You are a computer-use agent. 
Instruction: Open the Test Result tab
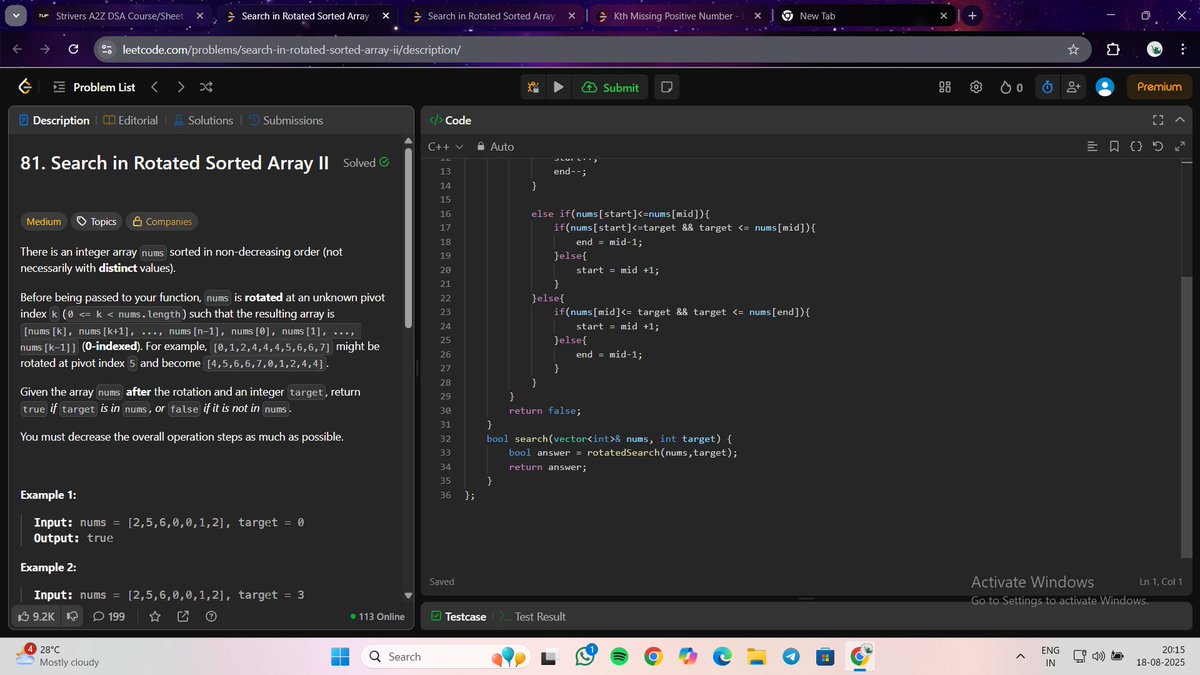tap(533, 617)
